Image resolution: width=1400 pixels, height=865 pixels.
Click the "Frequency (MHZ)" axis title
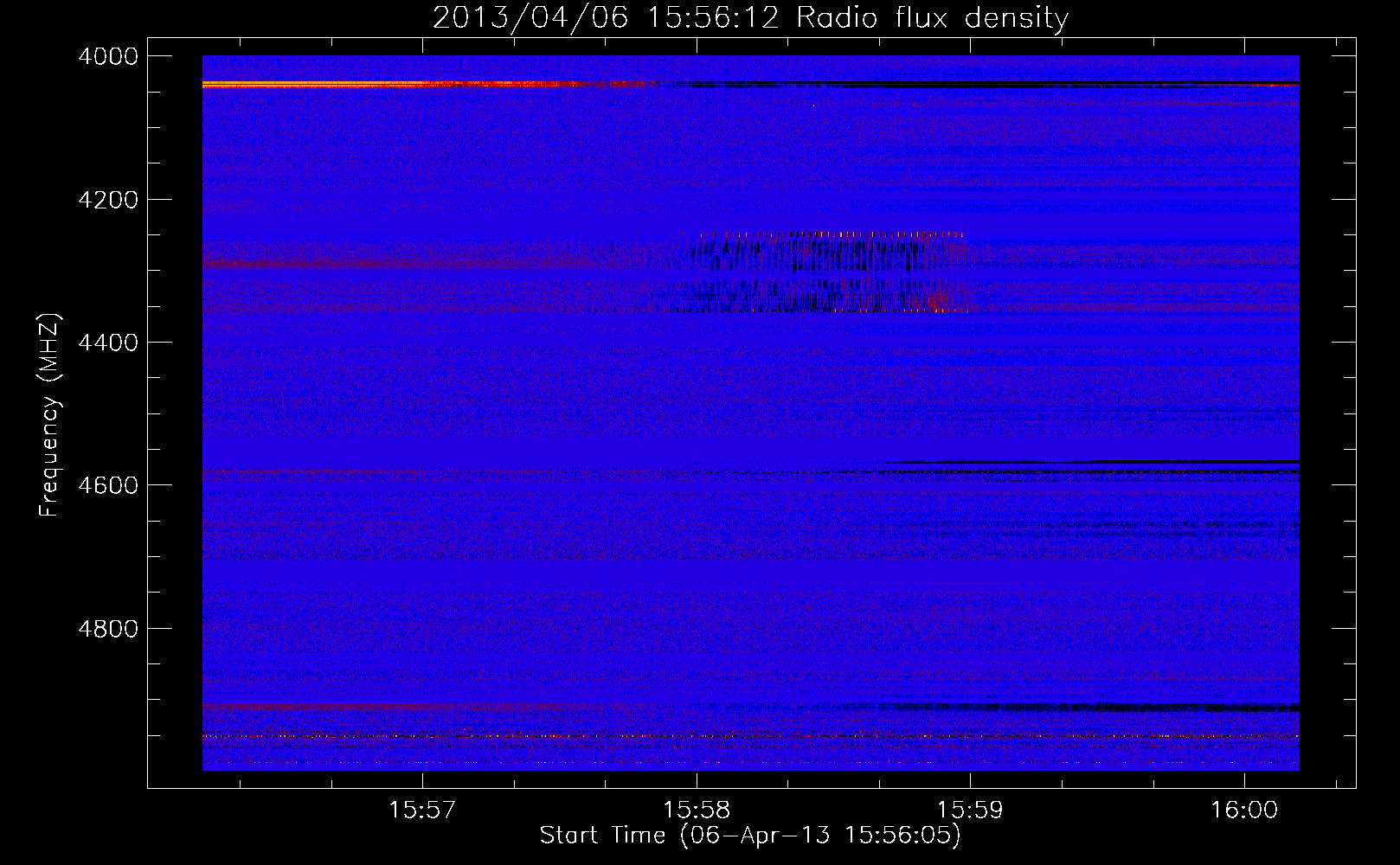point(49,414)
